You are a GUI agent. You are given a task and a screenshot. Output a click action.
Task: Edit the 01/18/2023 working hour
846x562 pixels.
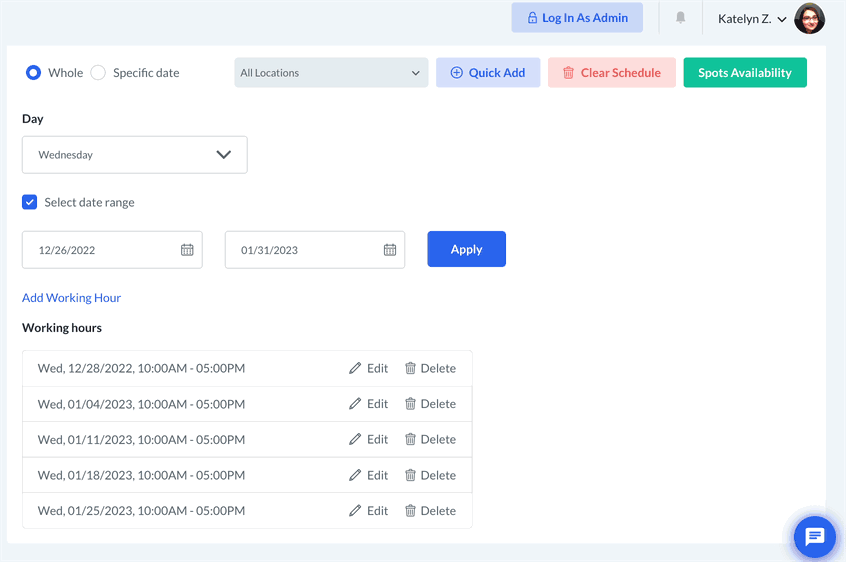(x=368, y=475)
